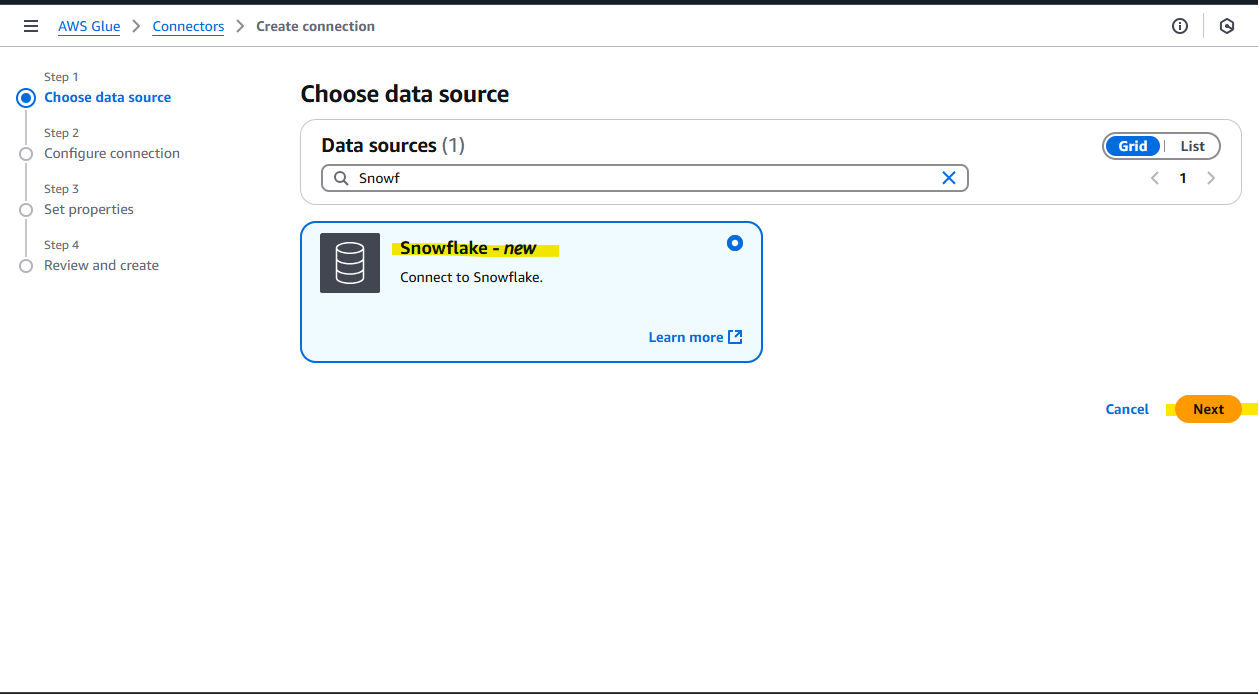The image size is (1259, 694).
Task: Select Step 4 Review and create
Action: pos(101,265)
